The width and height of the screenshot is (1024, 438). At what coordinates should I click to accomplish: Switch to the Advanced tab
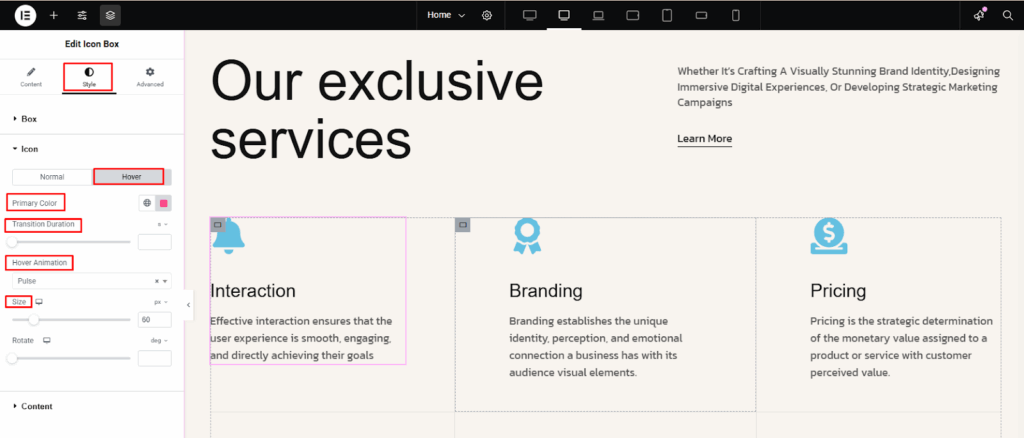(x=150, y=77)
